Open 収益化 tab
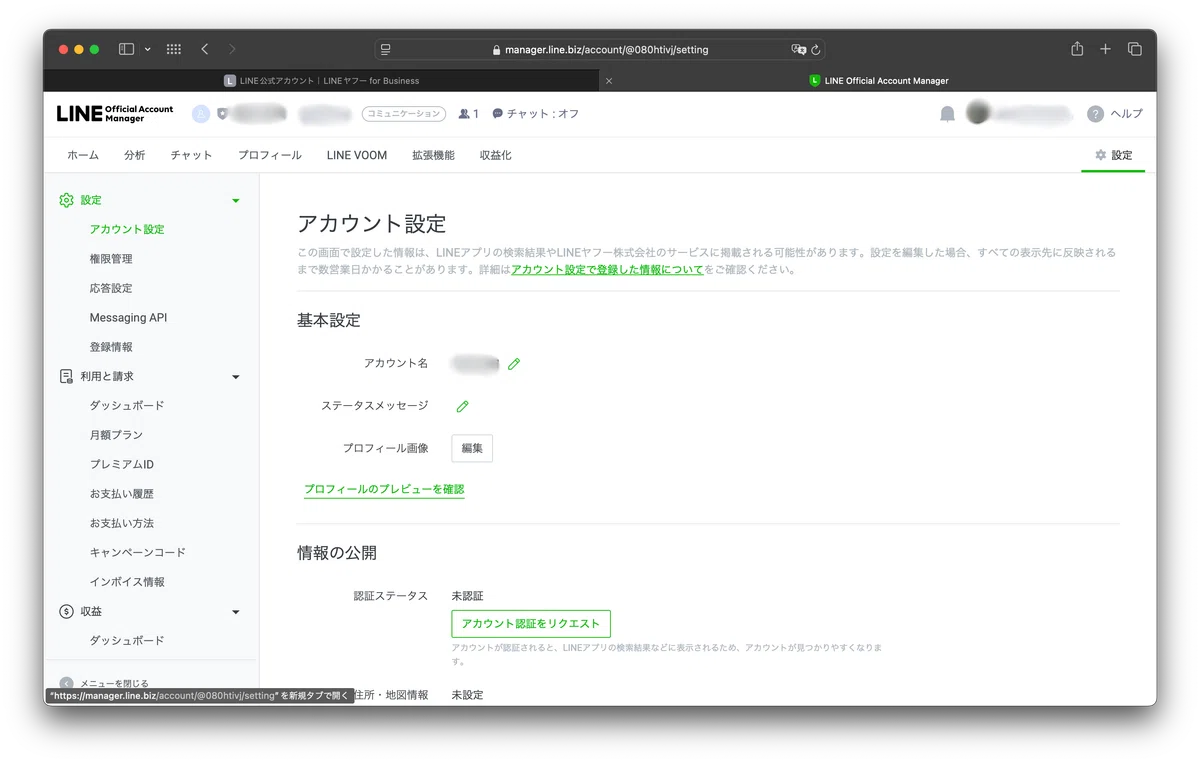Viewport: 1200px width, 763px height. [x=495, y=155]
